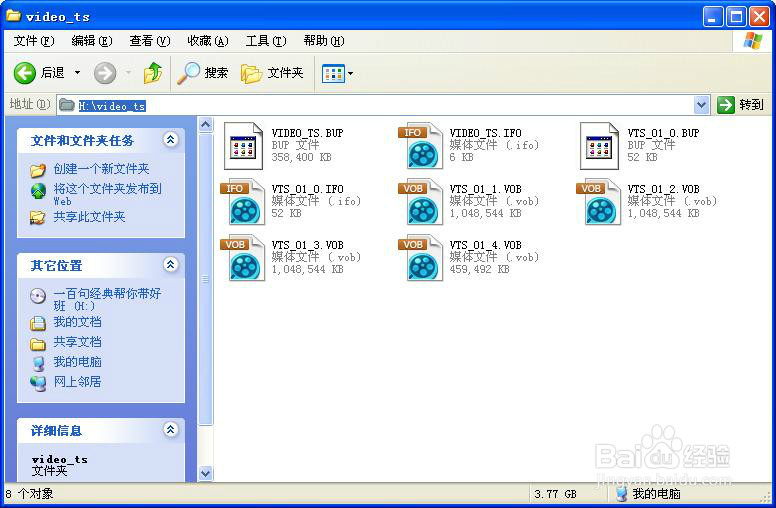
Task: Open the Search magnifier tool
Action: point(188,73)
